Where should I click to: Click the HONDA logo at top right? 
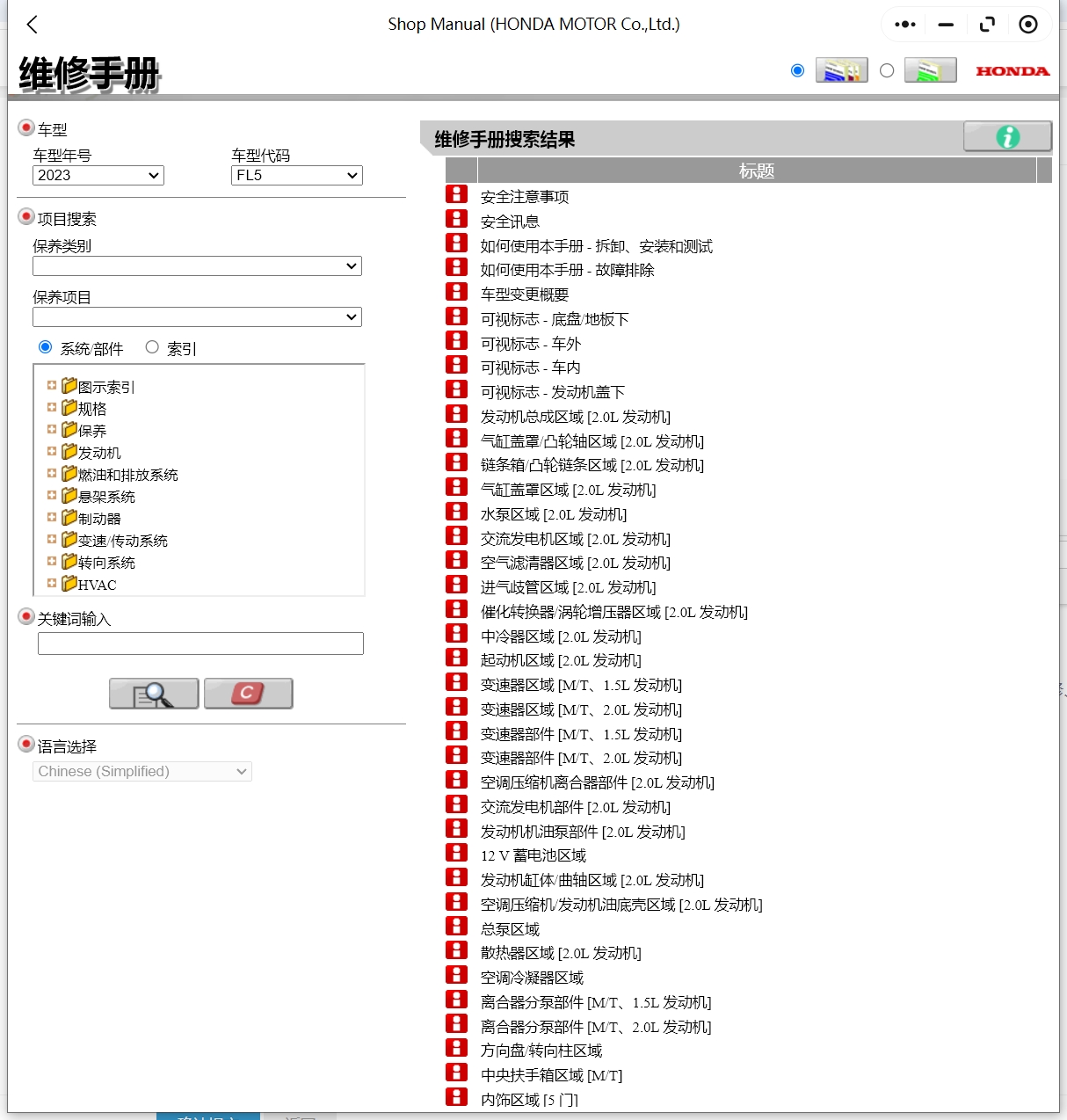(x=1011, y=70)
